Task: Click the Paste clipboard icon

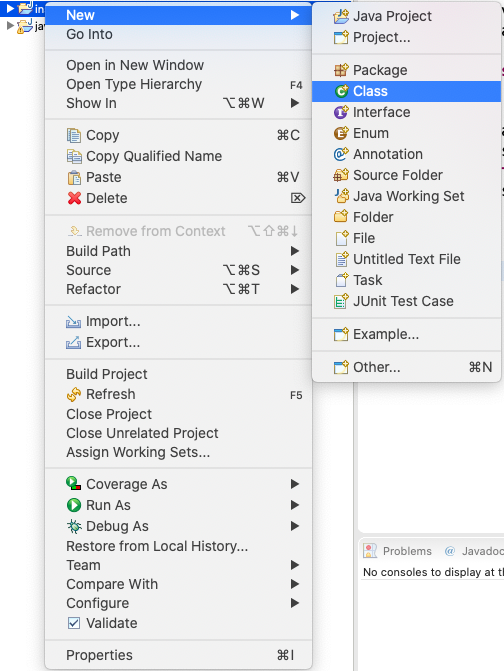Action: (74, 177)
